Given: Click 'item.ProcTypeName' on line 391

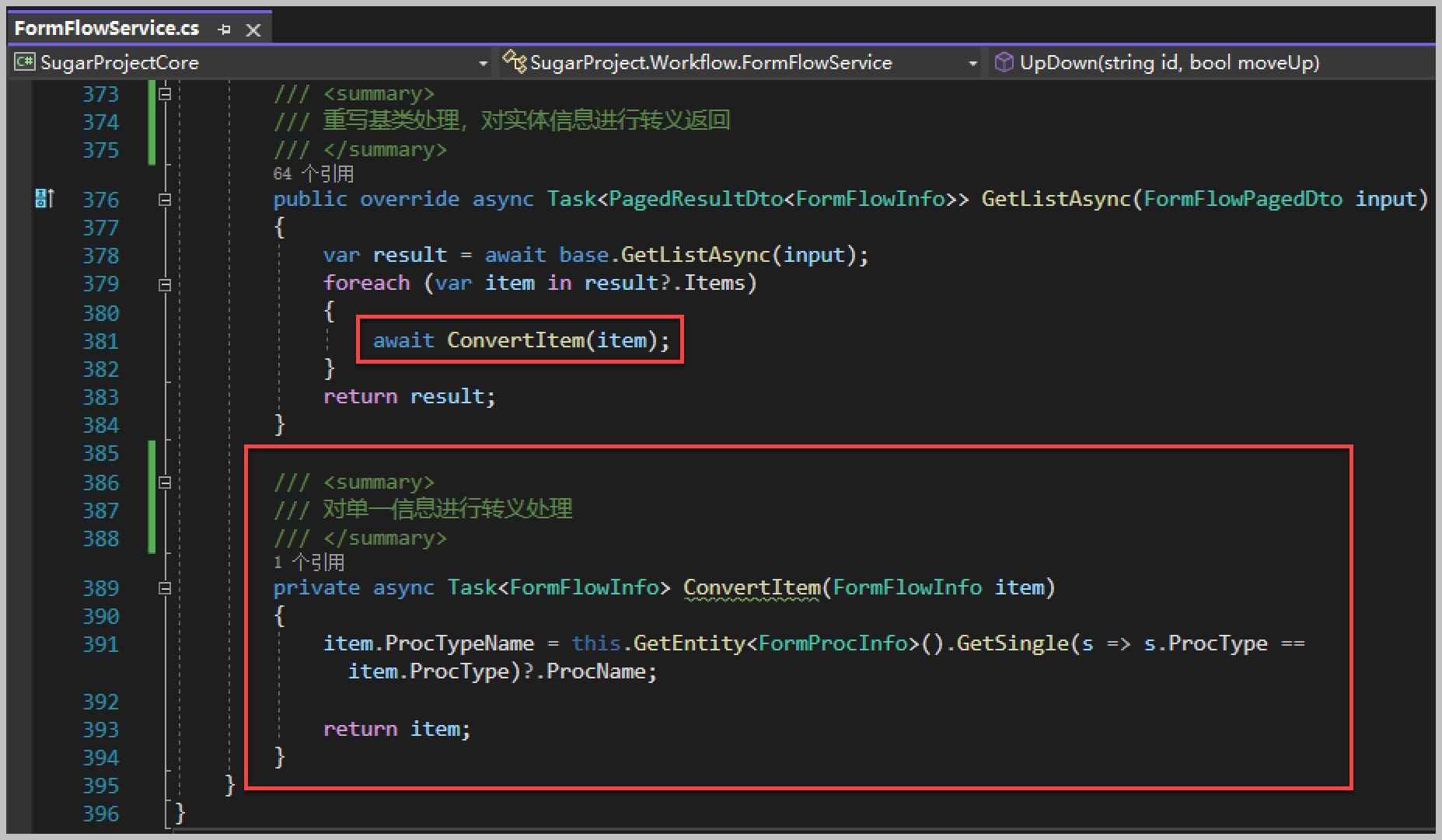Looking at the screenshot, I should pos(428,643).
